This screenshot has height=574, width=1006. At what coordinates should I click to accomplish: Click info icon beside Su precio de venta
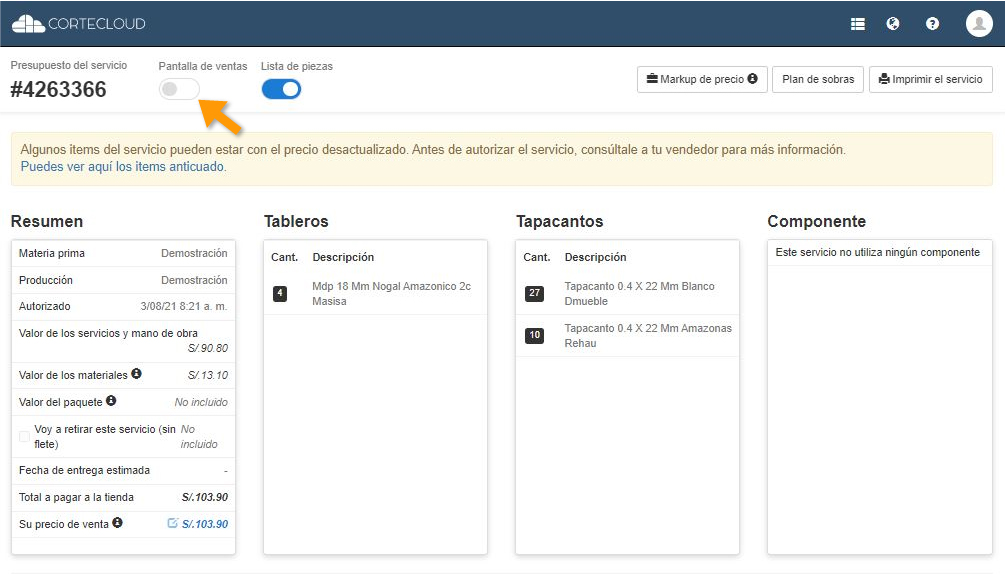pos(117,523)
